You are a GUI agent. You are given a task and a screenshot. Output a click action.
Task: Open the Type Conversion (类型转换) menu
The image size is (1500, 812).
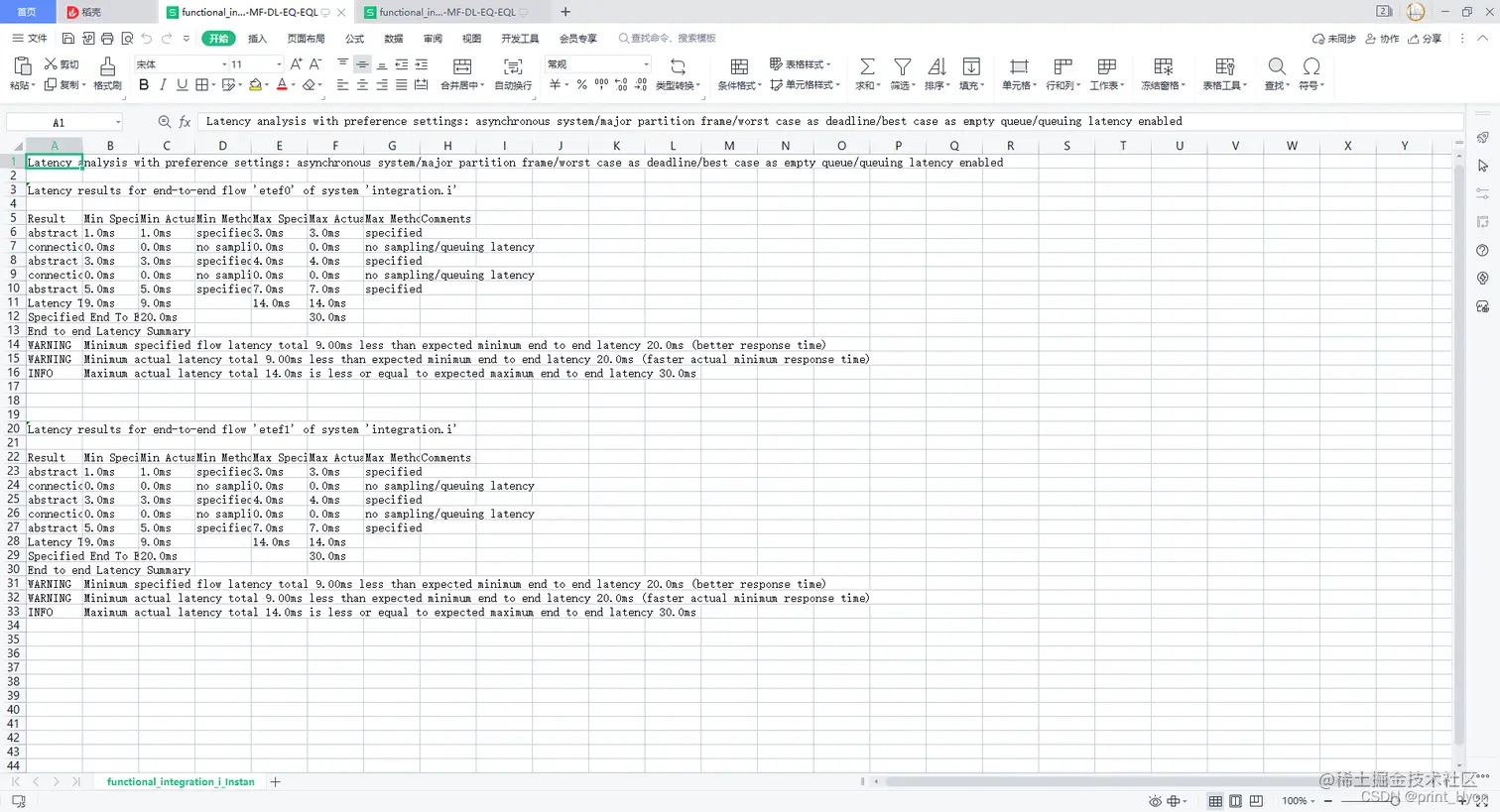tap(678, 73)
